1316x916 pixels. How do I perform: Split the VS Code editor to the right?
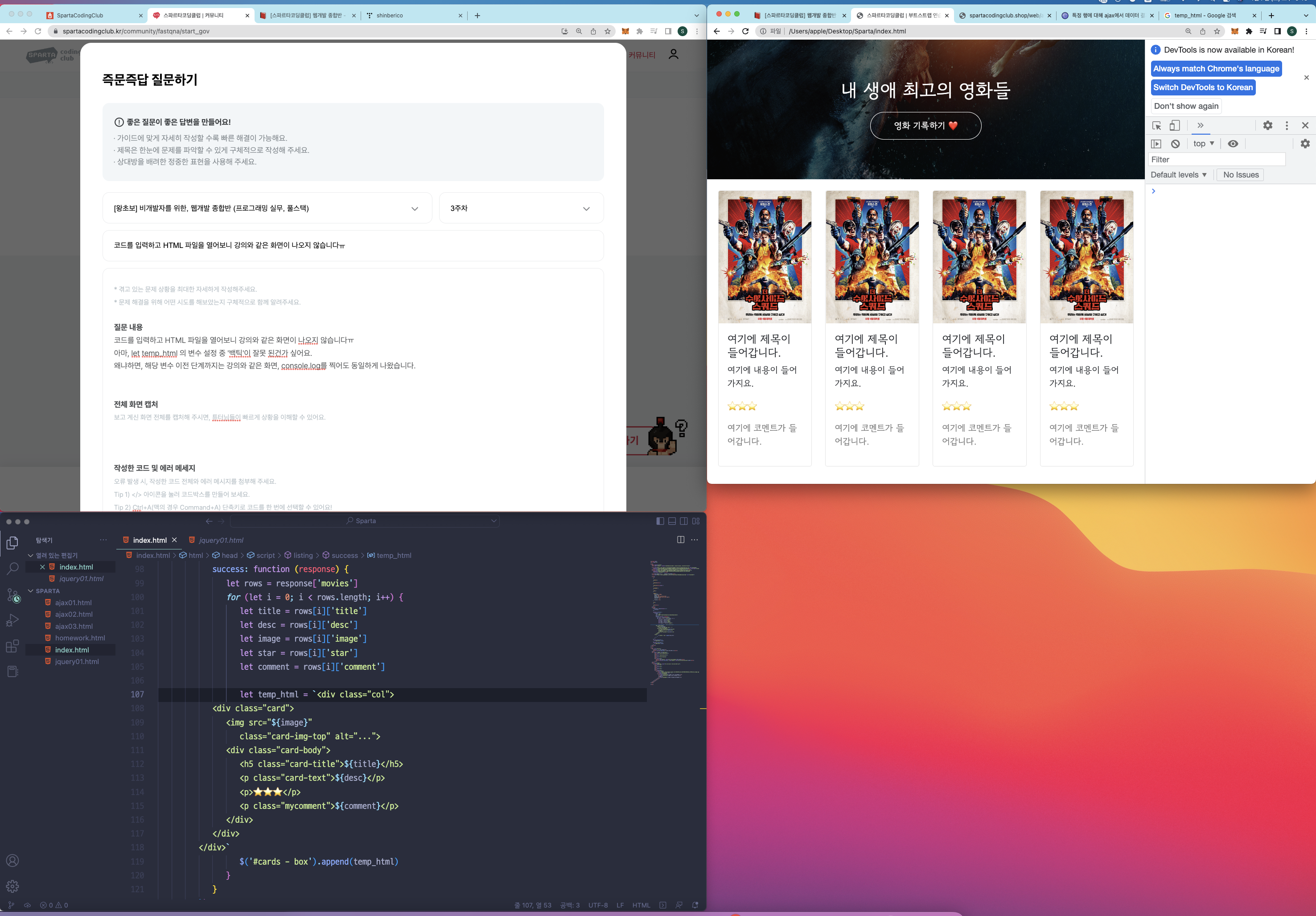coord(680,540)
